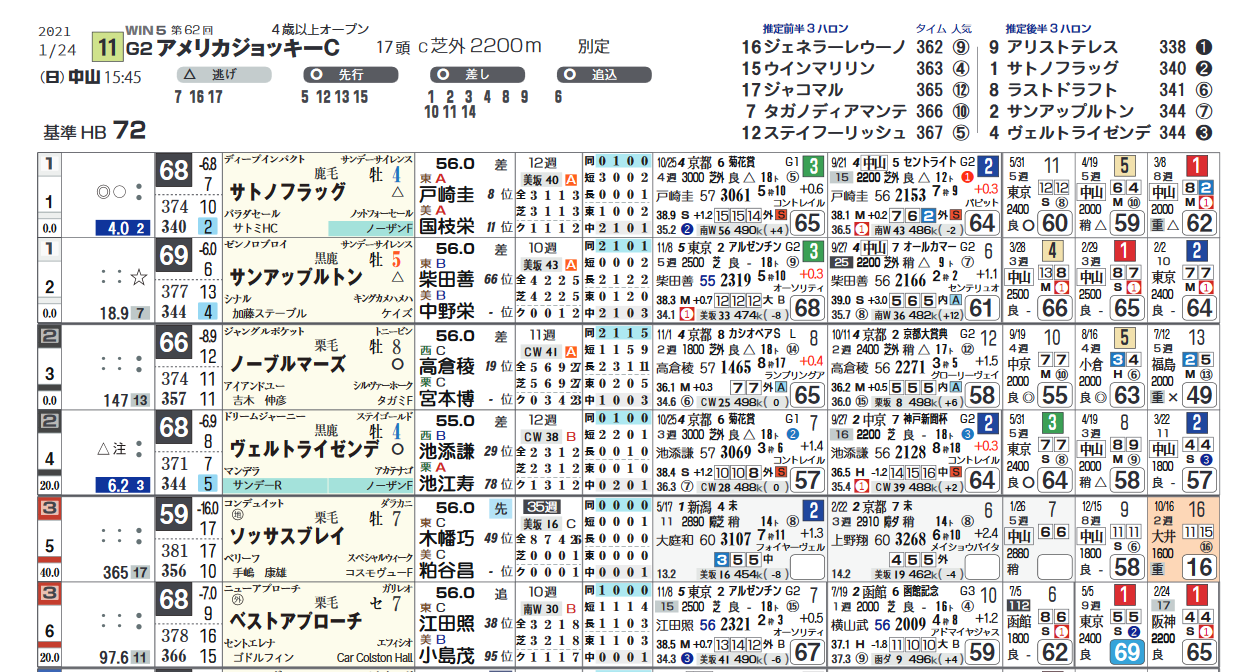
Task: Select the large horse name サンアップルトン in row 2
Action: 295,277
